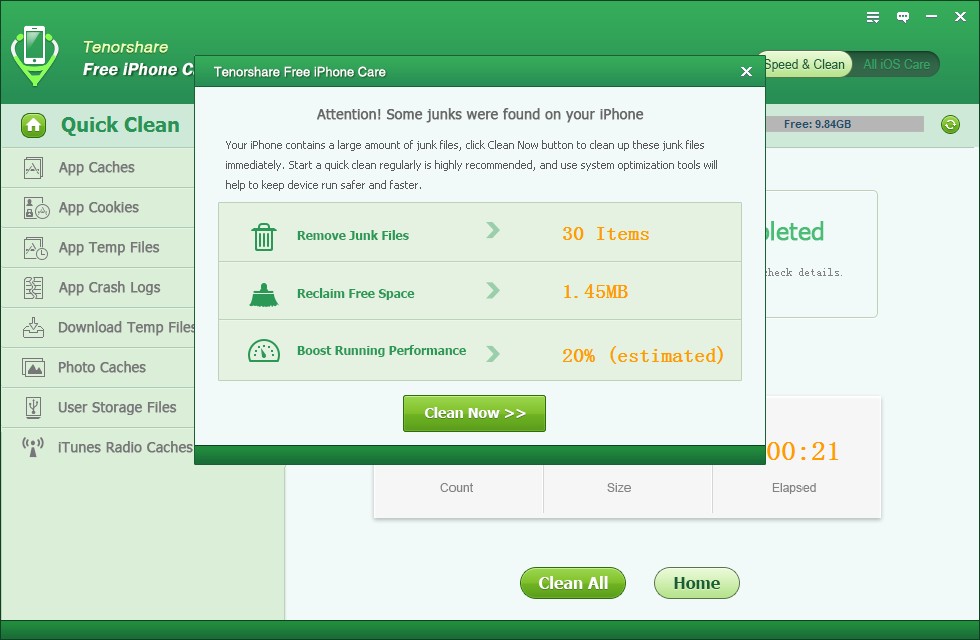
Task: Open the menu list icon in title bar
Action: point(872,17)
